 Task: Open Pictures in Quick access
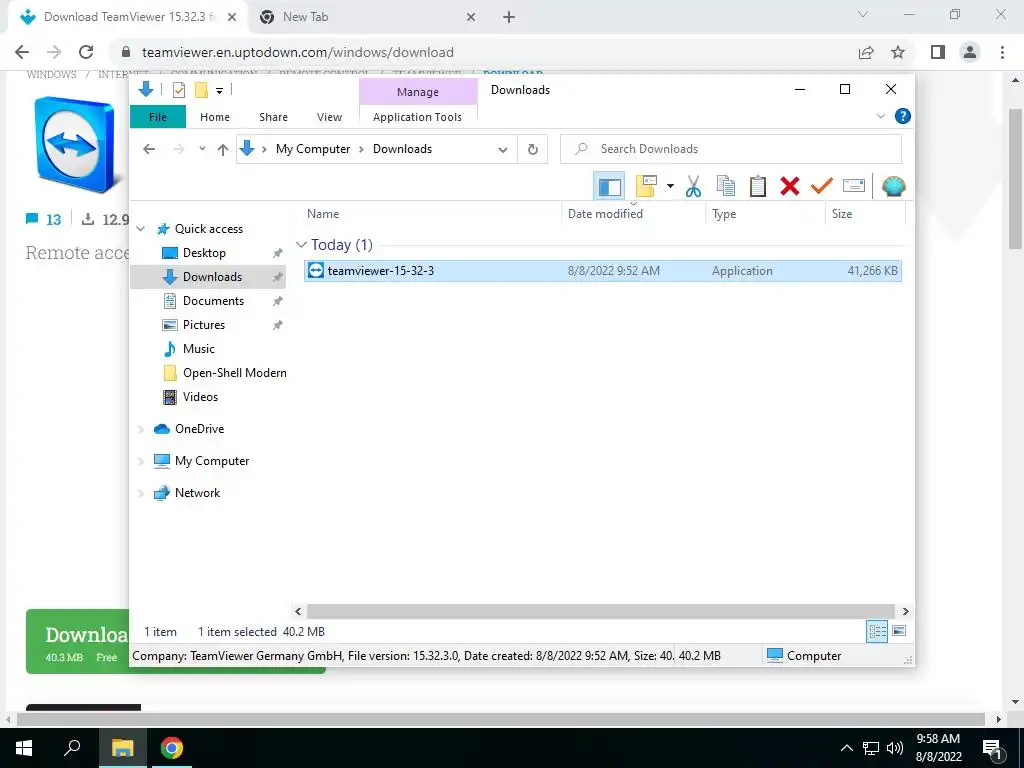tap(203, 325)
